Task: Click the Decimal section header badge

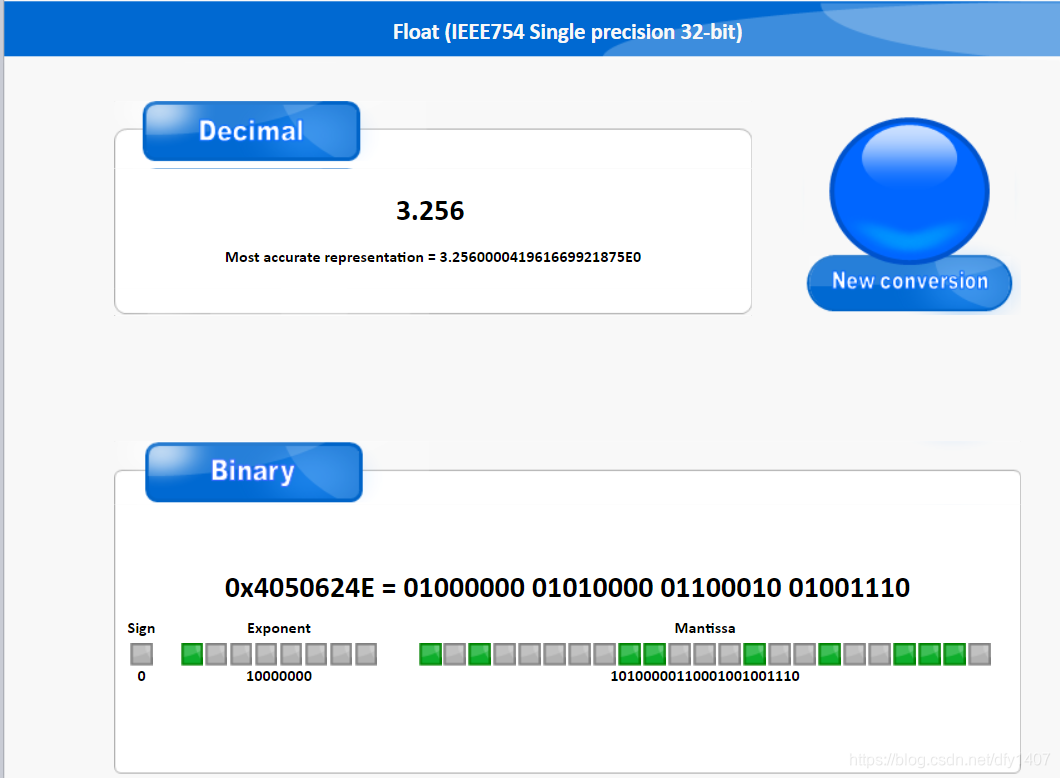Action: 251,131
